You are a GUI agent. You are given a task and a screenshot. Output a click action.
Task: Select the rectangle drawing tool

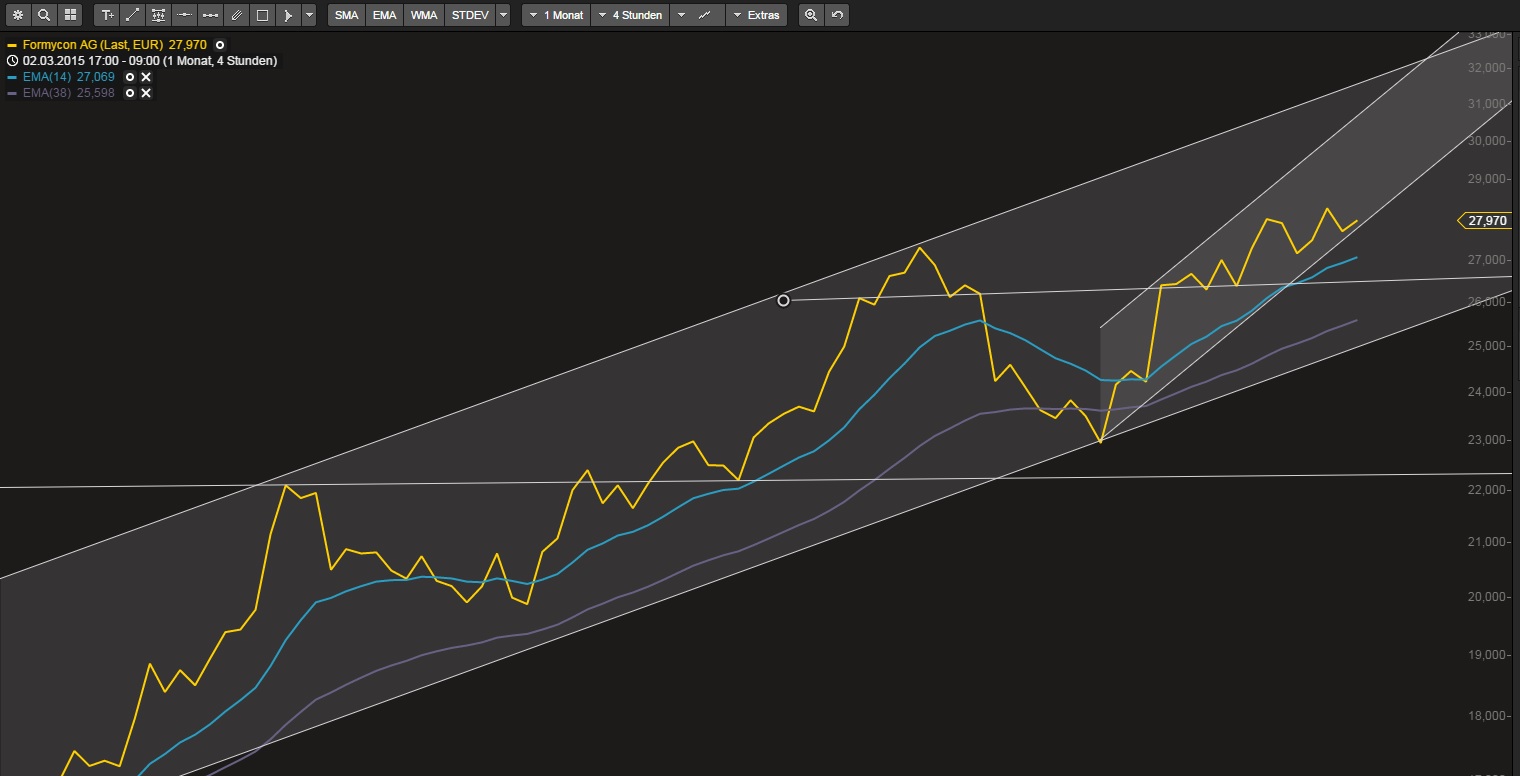pyautogui.click(x=262, y=15)
